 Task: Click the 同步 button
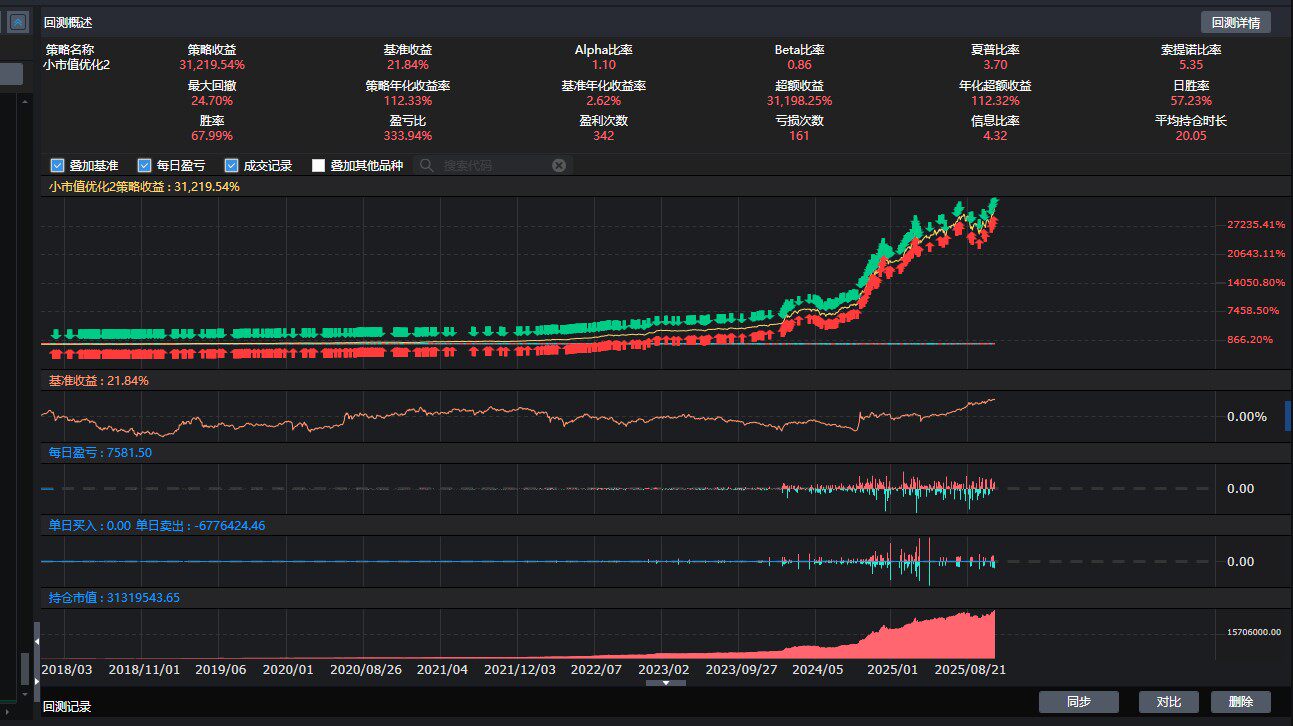(1079, 702)
